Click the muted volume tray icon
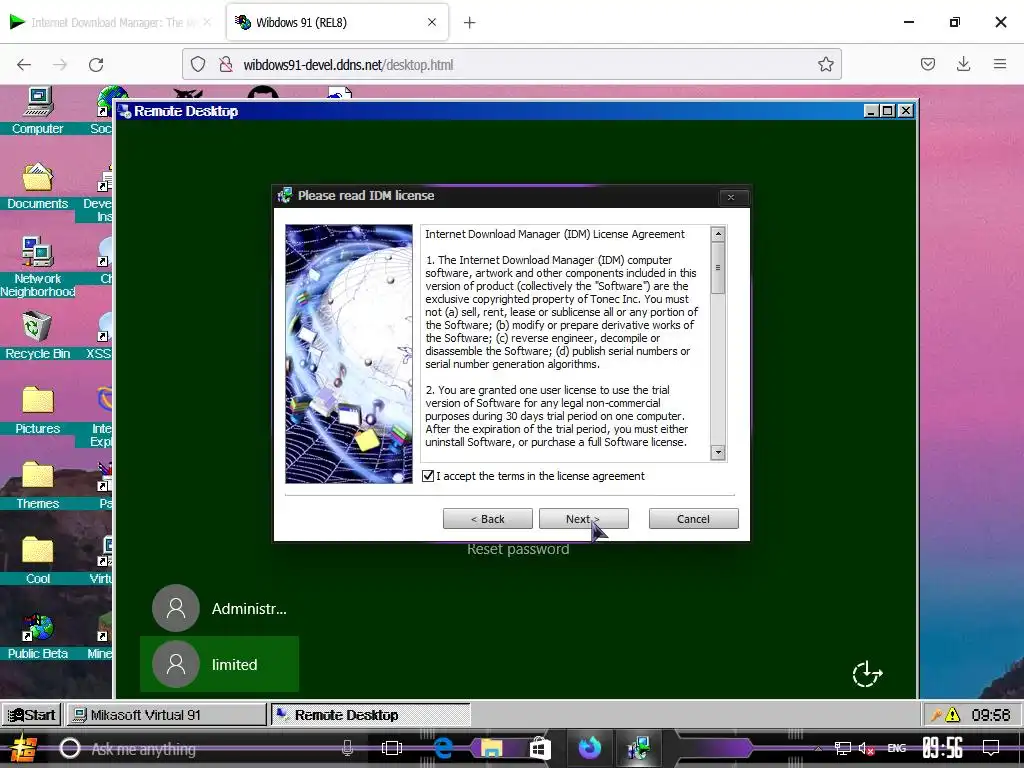Screen dimensions: 1024x768 (867, 748)
